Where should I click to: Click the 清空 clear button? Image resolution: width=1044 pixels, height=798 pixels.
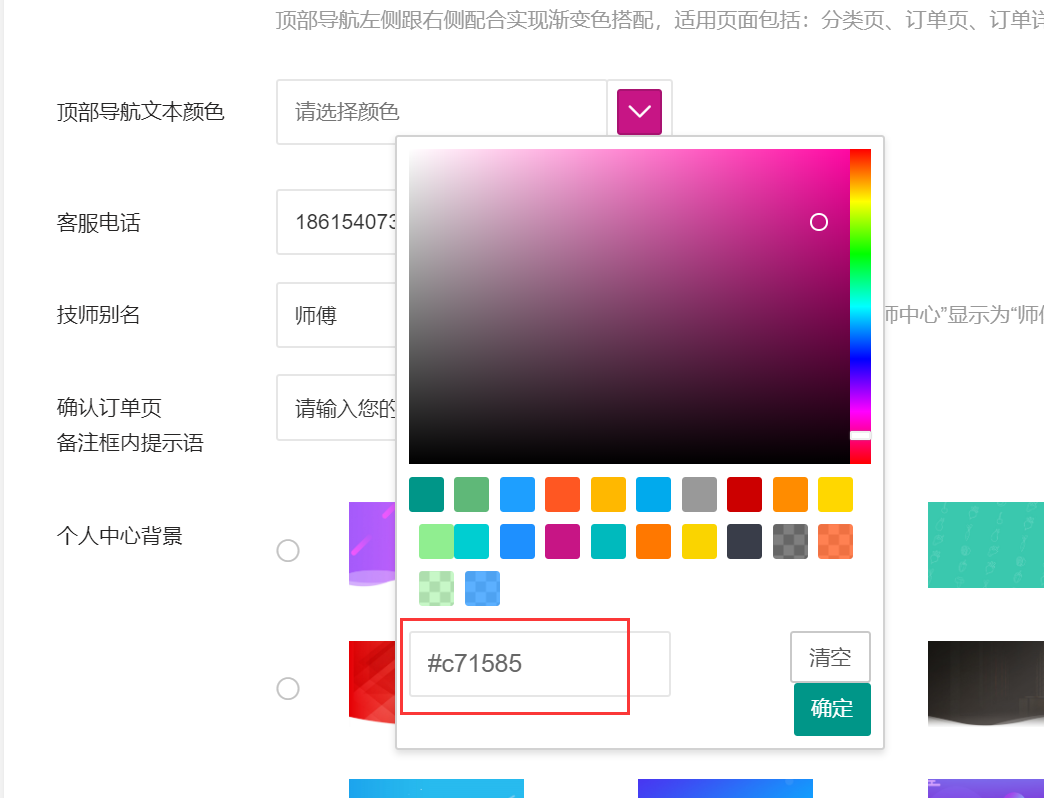tap(830, 657)
